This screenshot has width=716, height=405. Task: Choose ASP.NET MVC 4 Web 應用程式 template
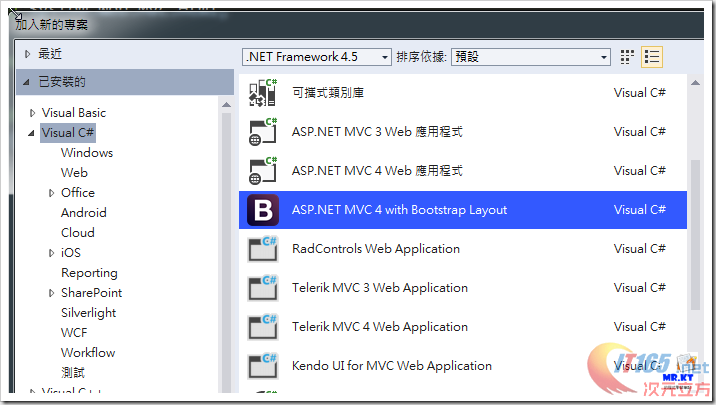(x=463, y=171)
